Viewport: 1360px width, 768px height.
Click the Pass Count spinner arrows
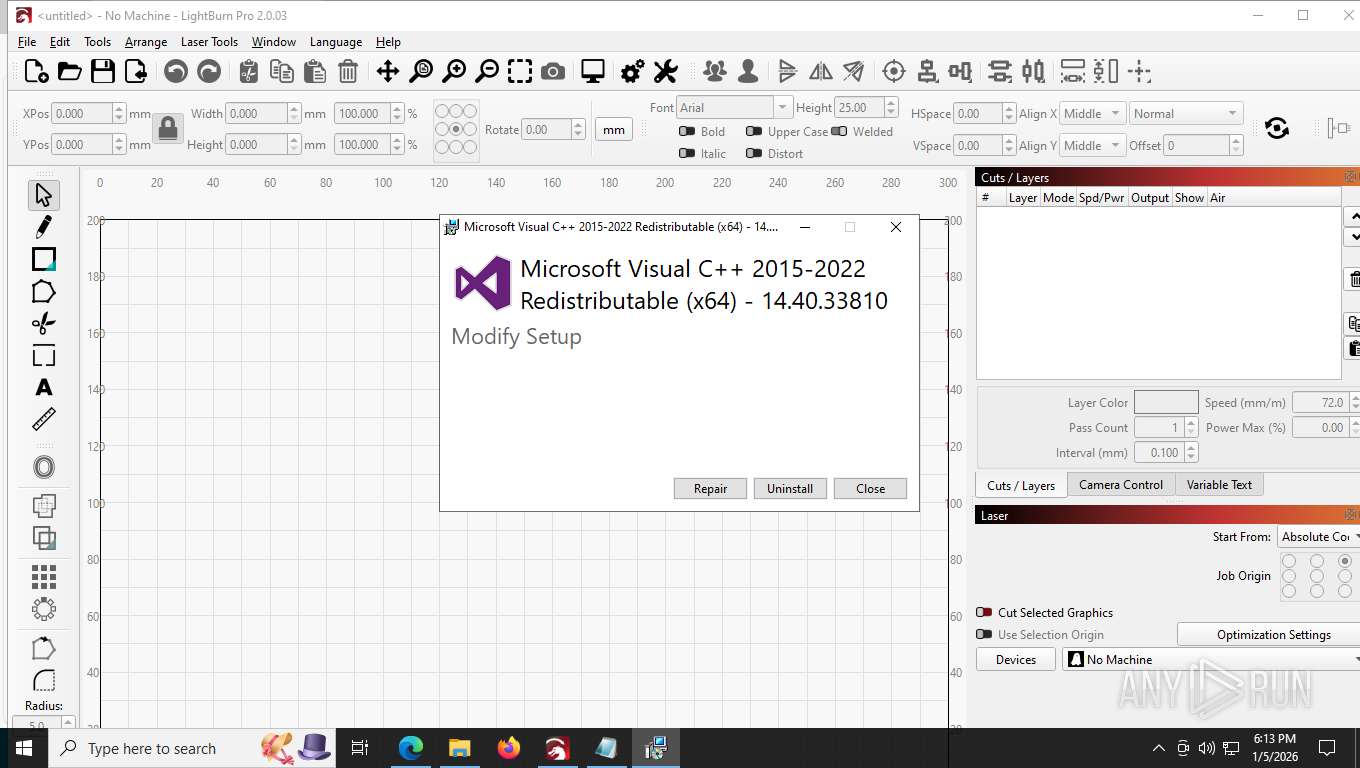pyautogui.click(x=1191, y=427)
